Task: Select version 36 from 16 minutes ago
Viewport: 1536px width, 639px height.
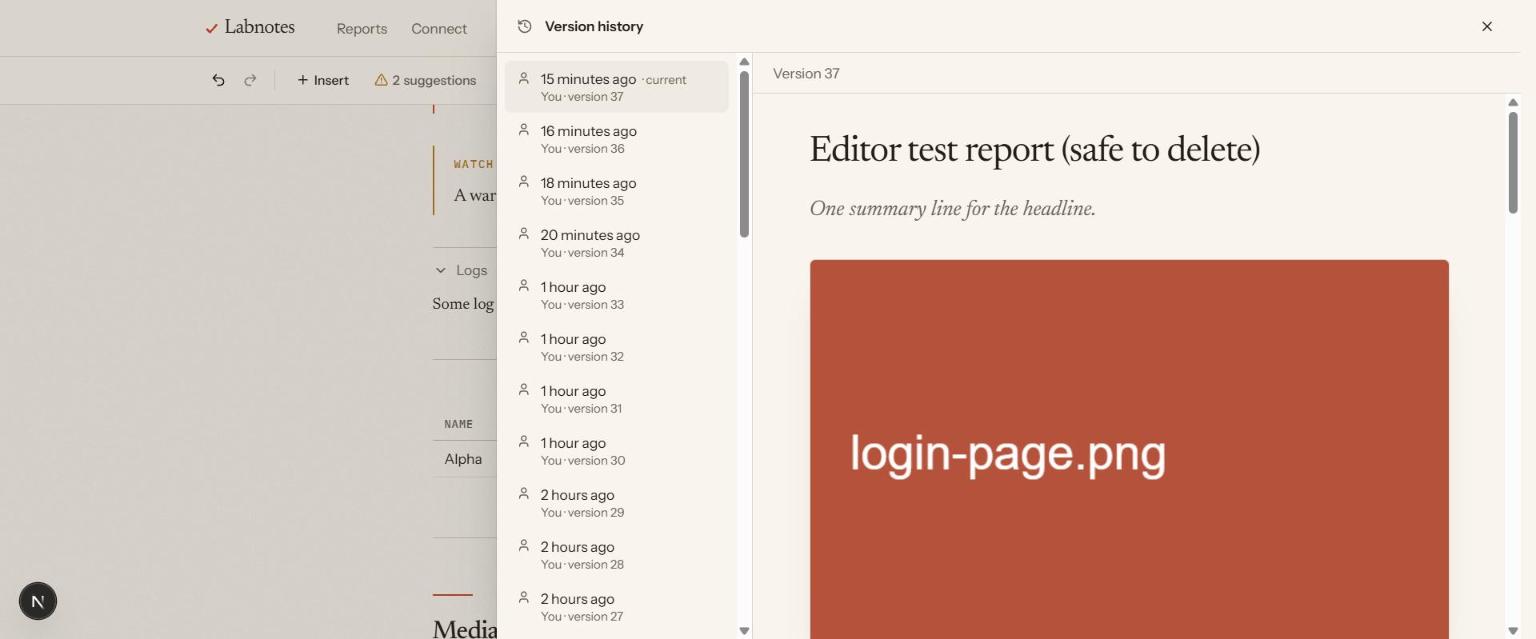Action: pyautogui.click(x=617, y=139)
